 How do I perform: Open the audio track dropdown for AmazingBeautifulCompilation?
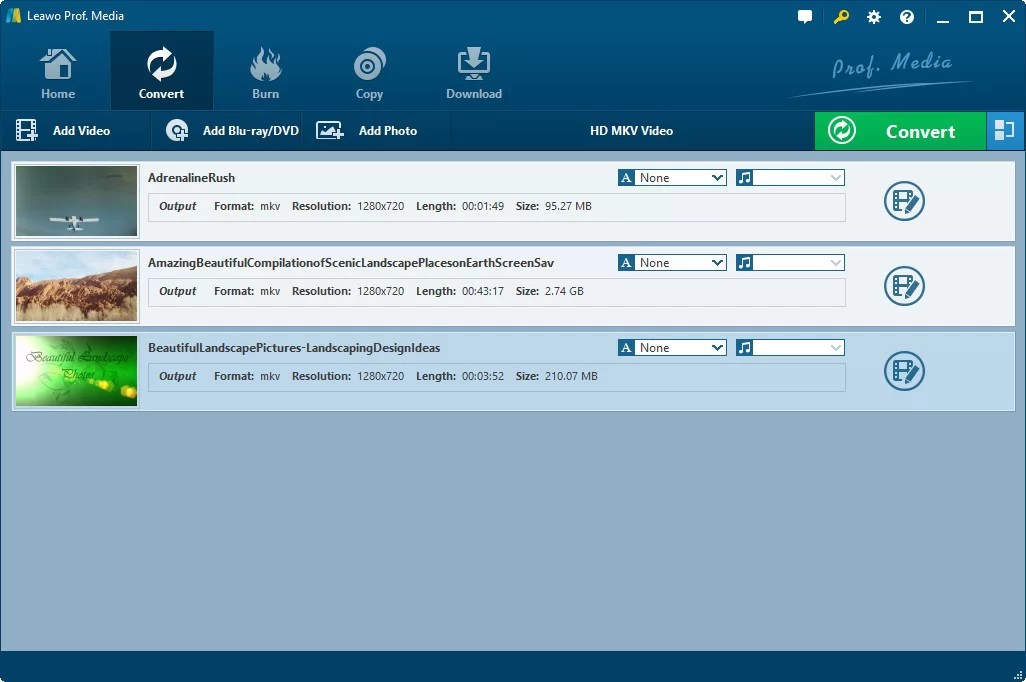pyautogui.click(x=790, y=262)
